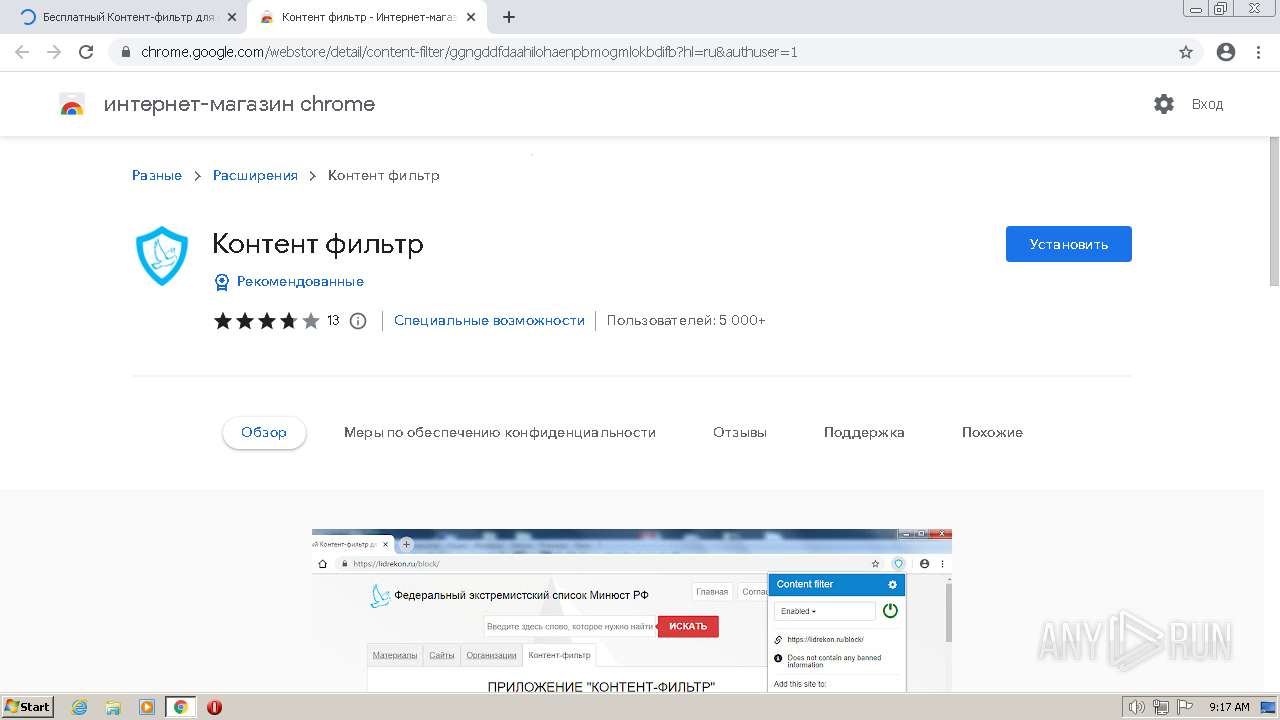Go to 'Расширения' breadcrumb link
The height and width of the screenshot is (720, 1280).
coord(255,175)
